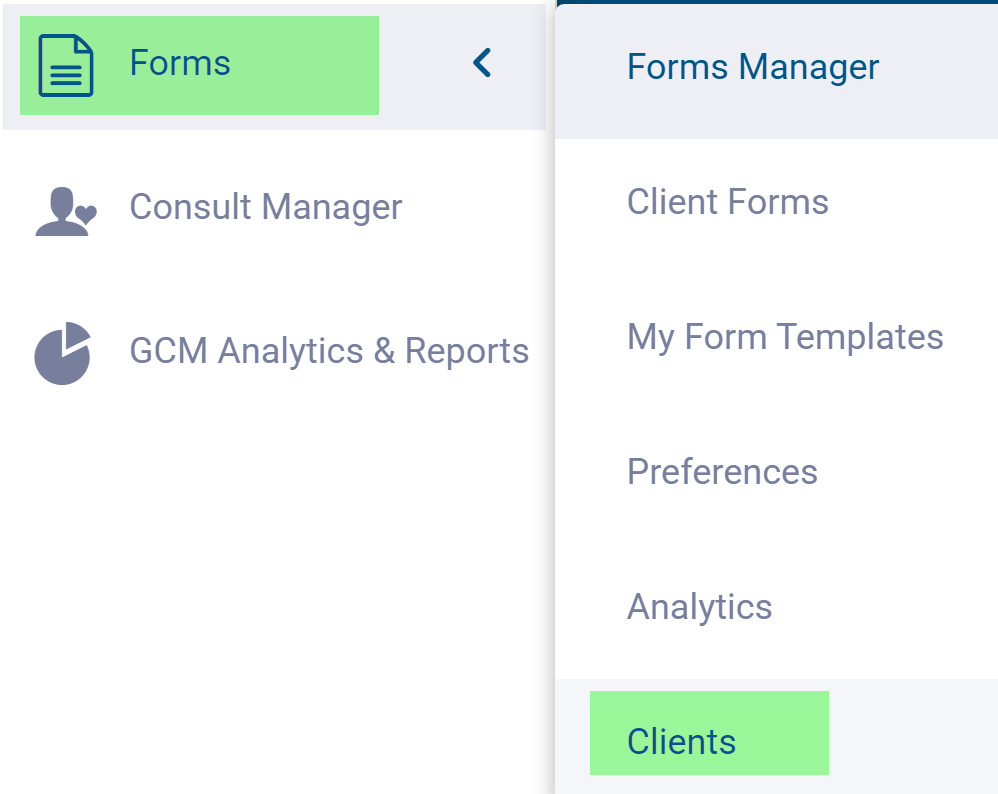
Task: Click the GCM Analytics pie chart icon
Action: 63,353
